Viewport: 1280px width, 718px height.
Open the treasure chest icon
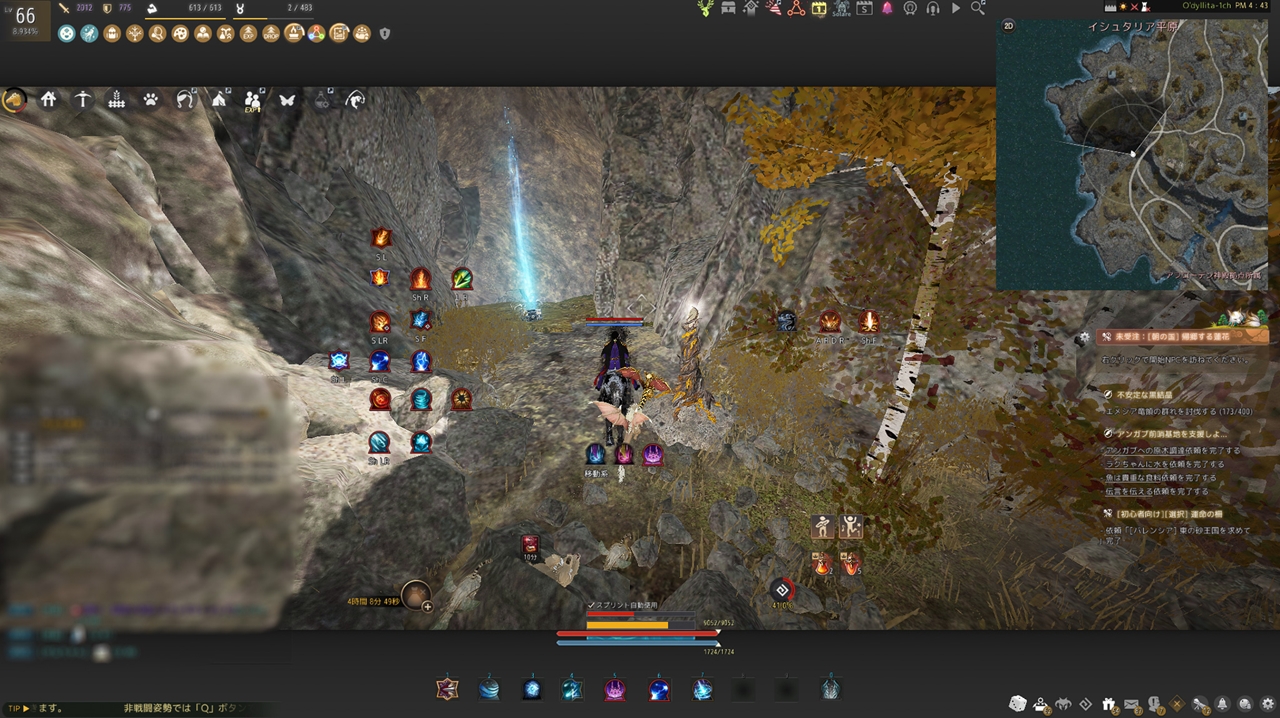(x=729, y=8)
